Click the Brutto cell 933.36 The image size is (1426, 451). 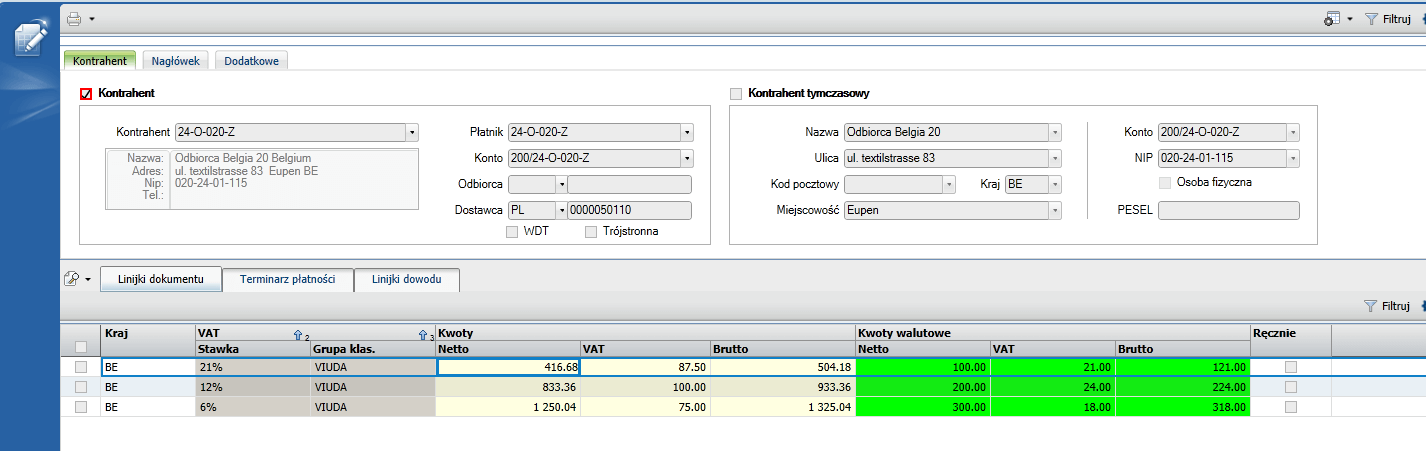(783, 387)
